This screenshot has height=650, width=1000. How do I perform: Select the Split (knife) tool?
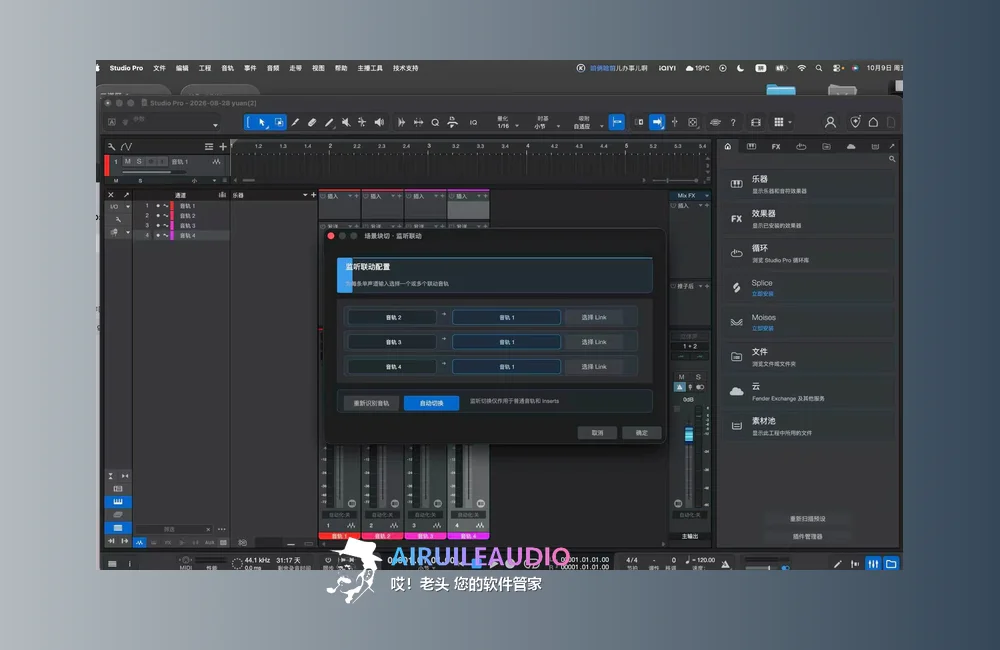point(295,122)
